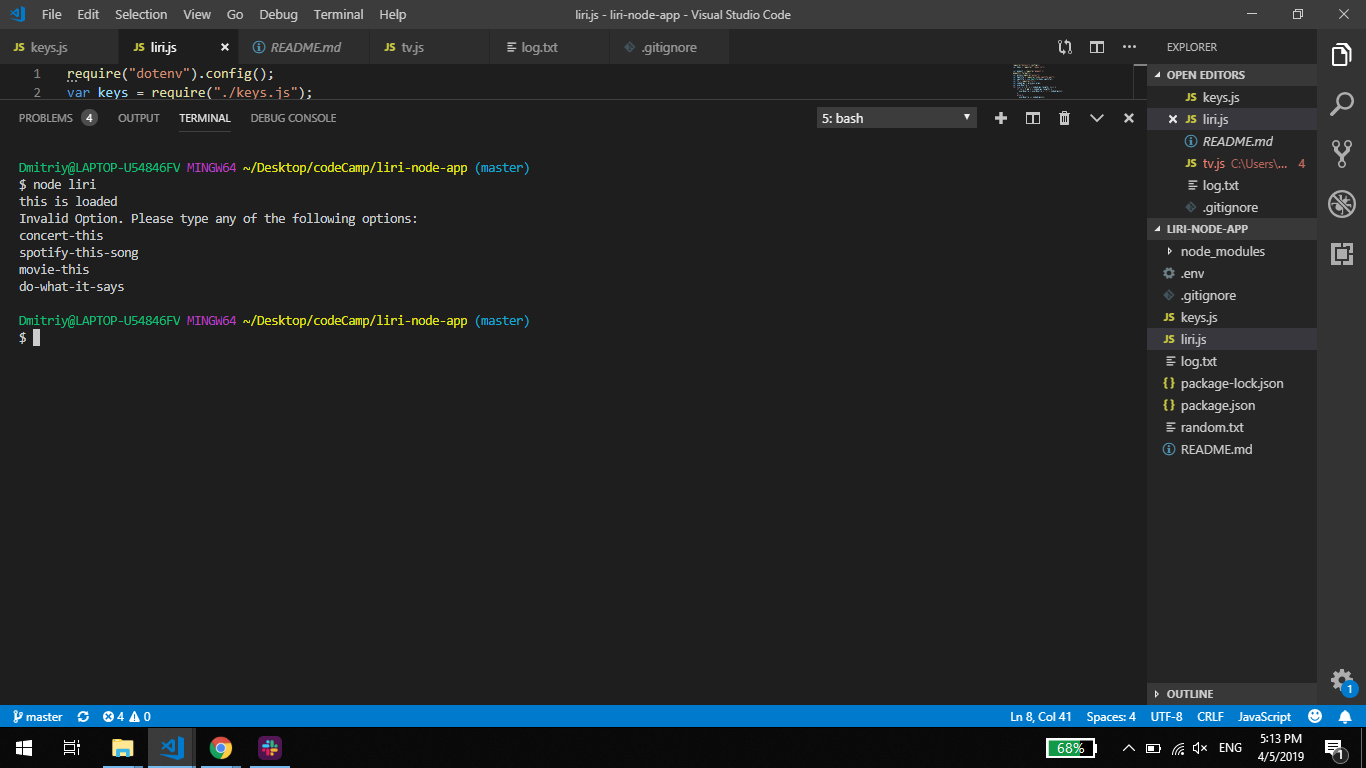Expand the OUTLINE section
The height and width of the screenshot is (768, 1366).
click(x=1231, y=694)
